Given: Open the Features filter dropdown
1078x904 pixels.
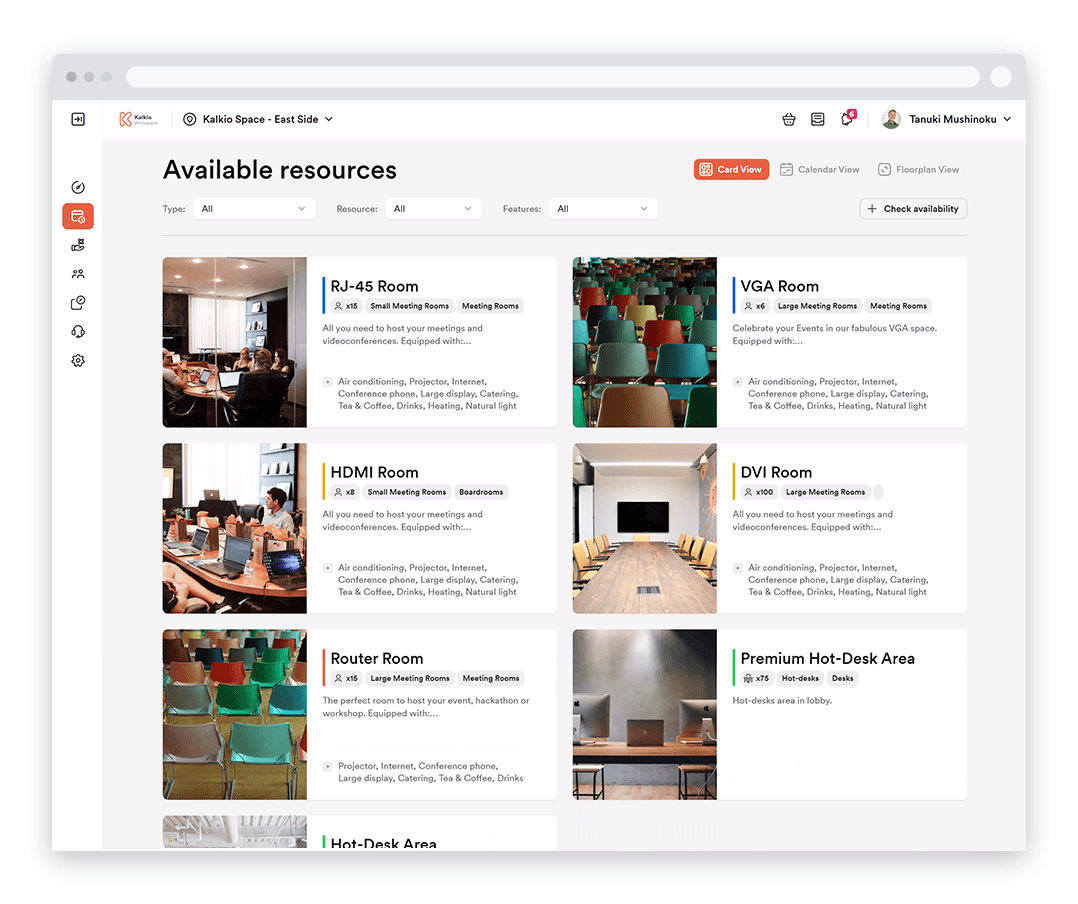Looking at the screenshot, I should coord(602,209).
